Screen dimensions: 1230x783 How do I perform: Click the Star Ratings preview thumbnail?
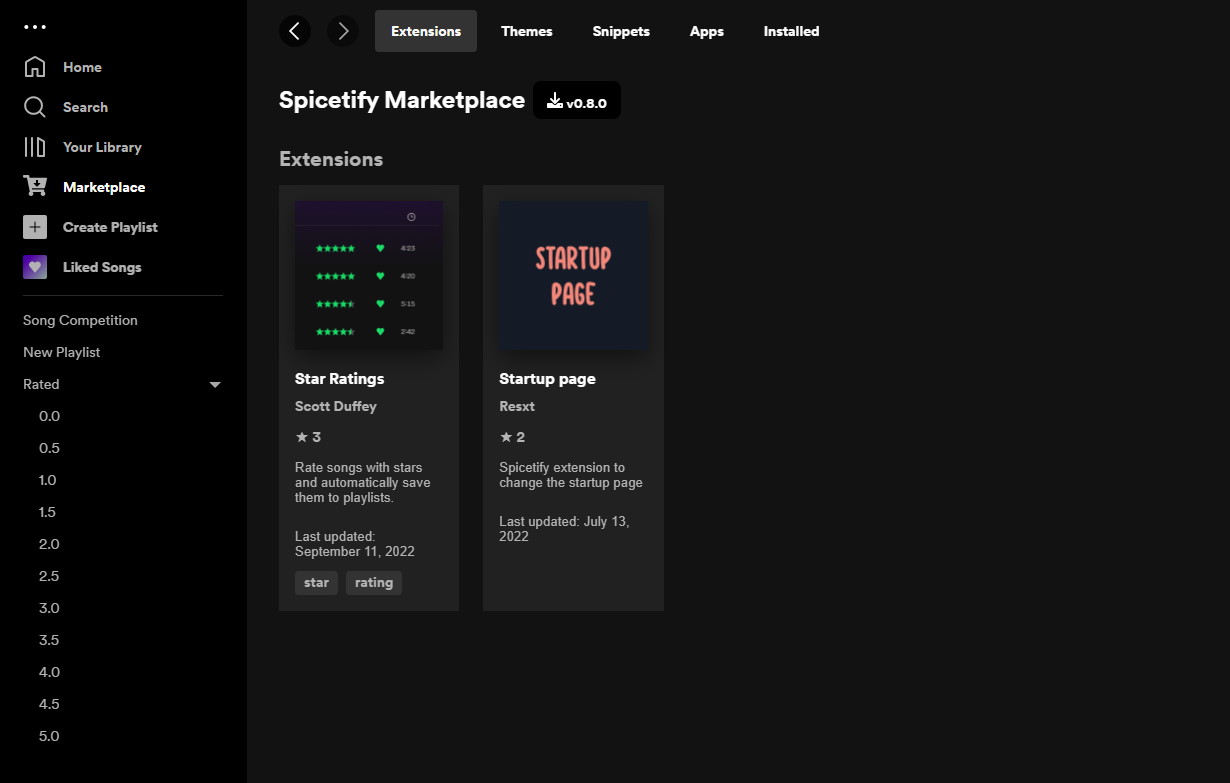369,275
